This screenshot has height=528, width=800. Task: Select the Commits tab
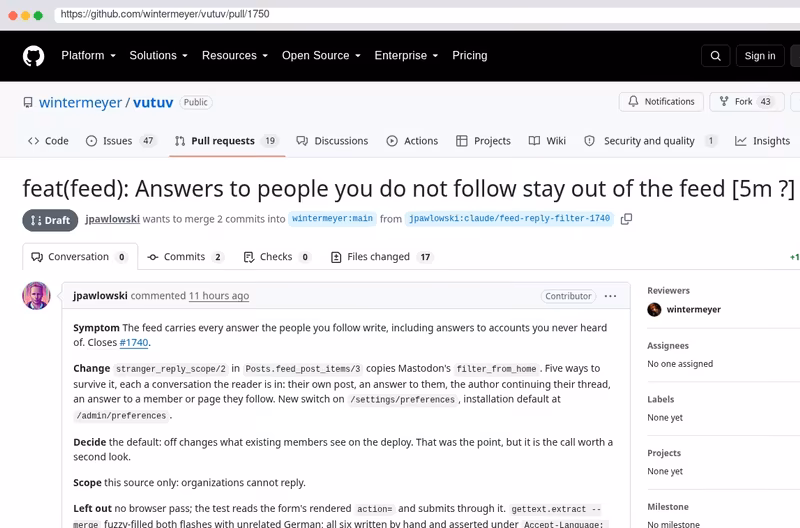pyautogui.click(x=185, y=257)
